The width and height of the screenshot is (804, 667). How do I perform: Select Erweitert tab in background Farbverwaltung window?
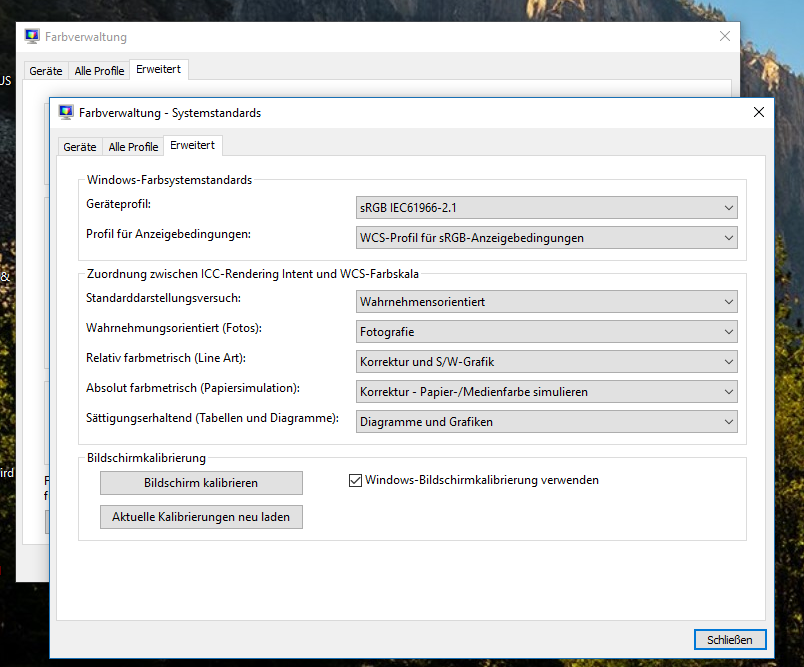[x=159, y=69]
